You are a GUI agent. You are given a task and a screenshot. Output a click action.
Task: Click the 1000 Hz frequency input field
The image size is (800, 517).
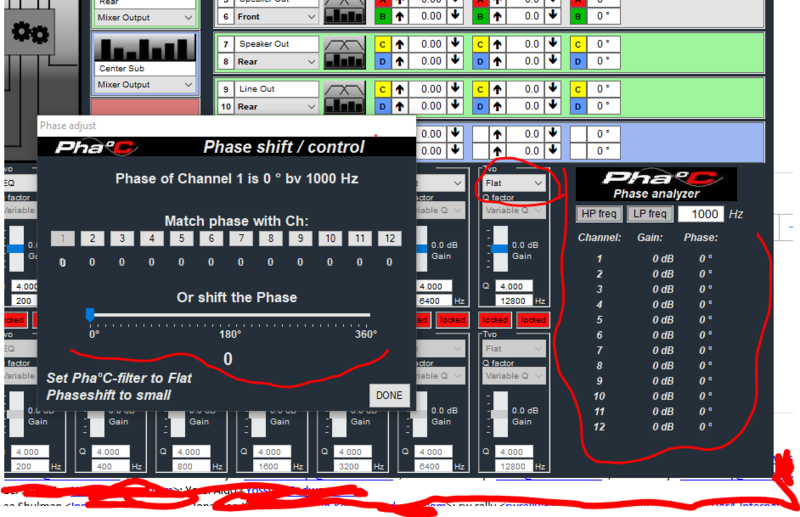click(701, 214)
